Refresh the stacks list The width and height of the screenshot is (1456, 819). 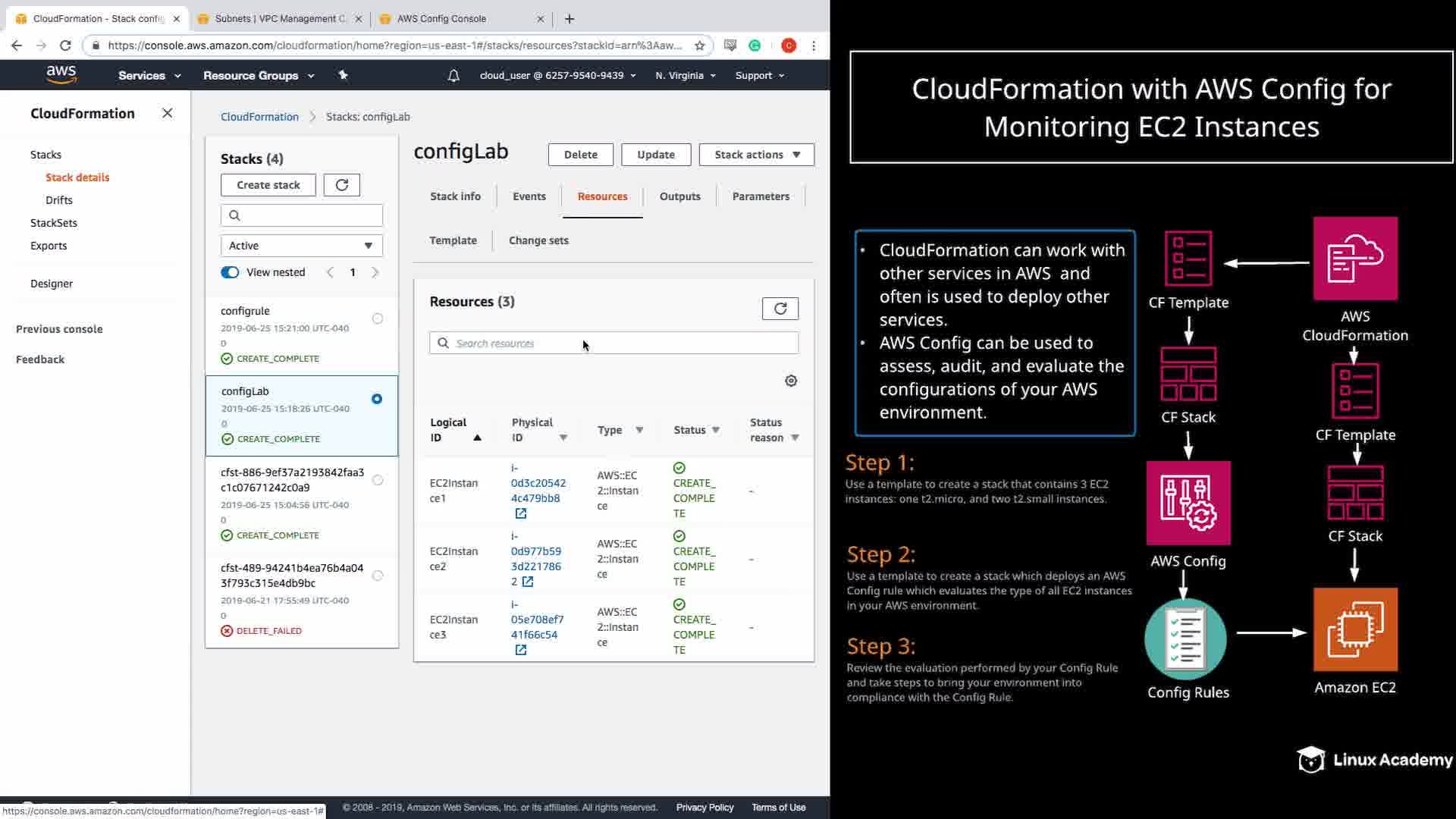(342, 185)
